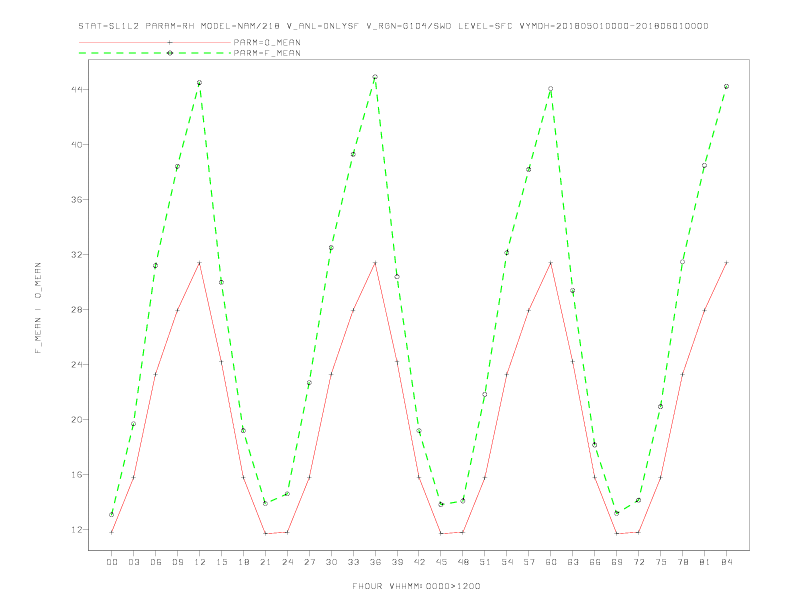Image resolution: width=792 pixels, height=612 pixels.
Task: Click x-axis hour label '63'
Action: 573,562
